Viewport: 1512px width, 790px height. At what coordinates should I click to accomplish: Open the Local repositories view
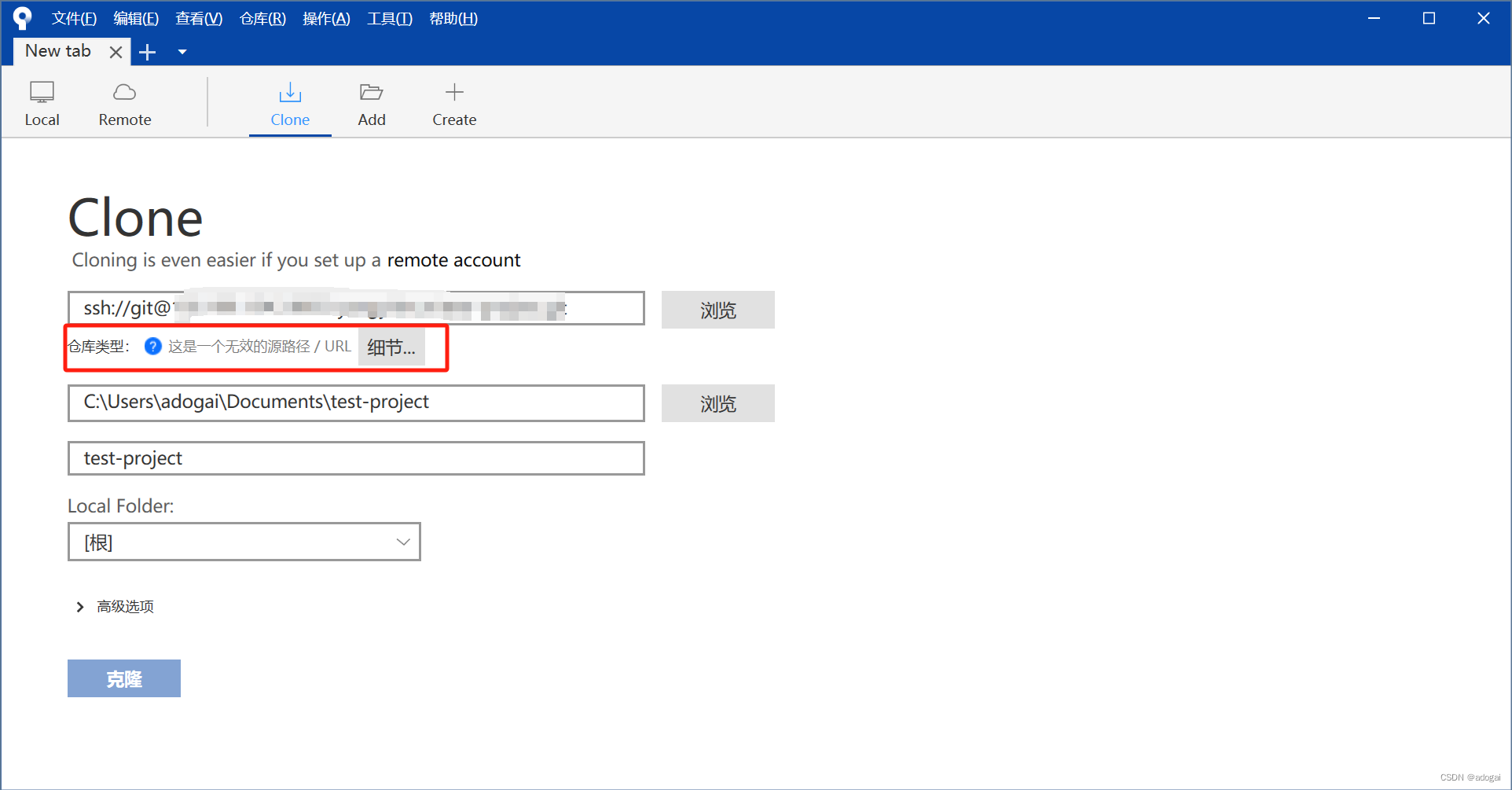[42, 104]
